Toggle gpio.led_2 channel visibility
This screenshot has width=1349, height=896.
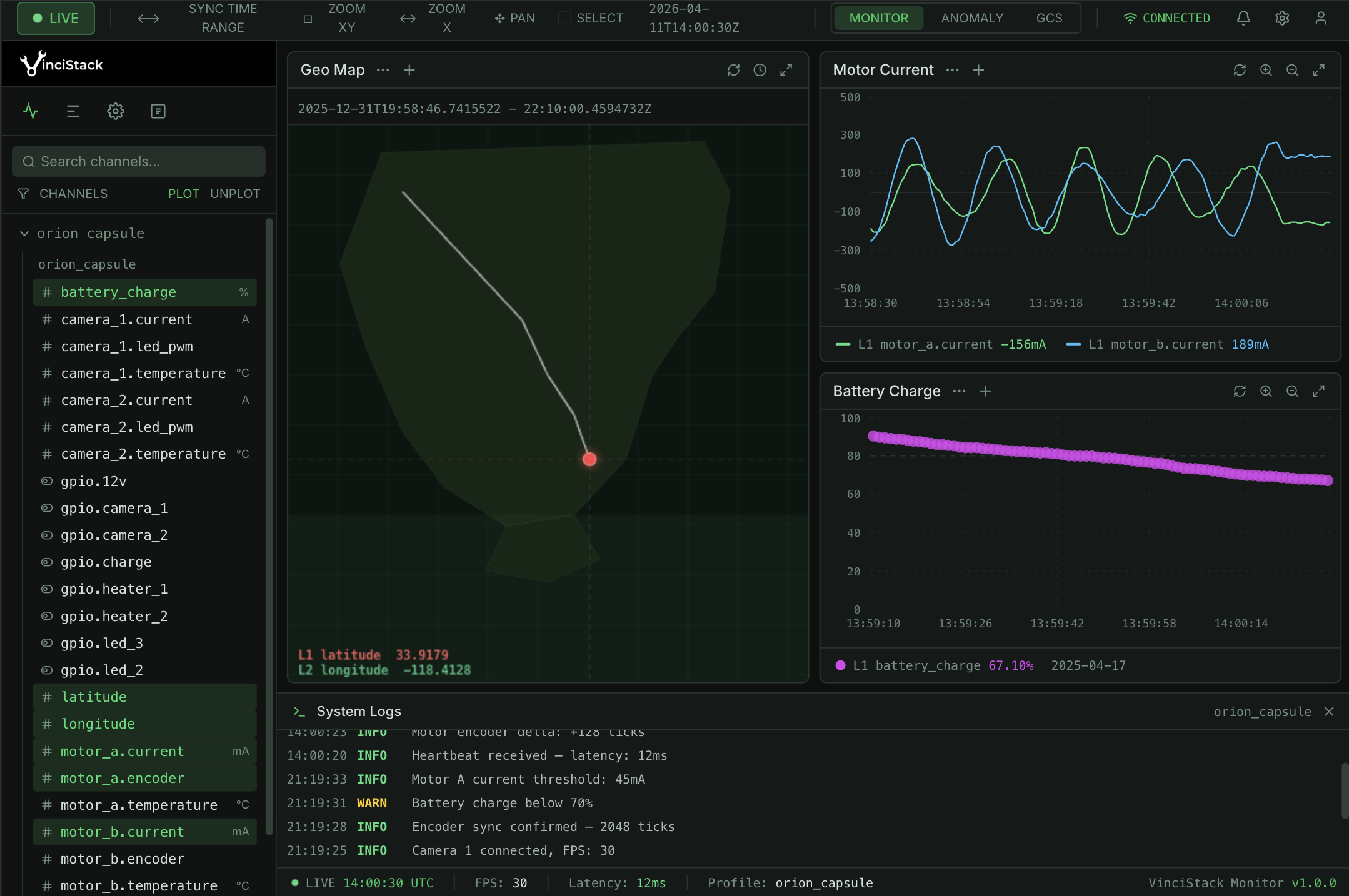coord(47,670)
